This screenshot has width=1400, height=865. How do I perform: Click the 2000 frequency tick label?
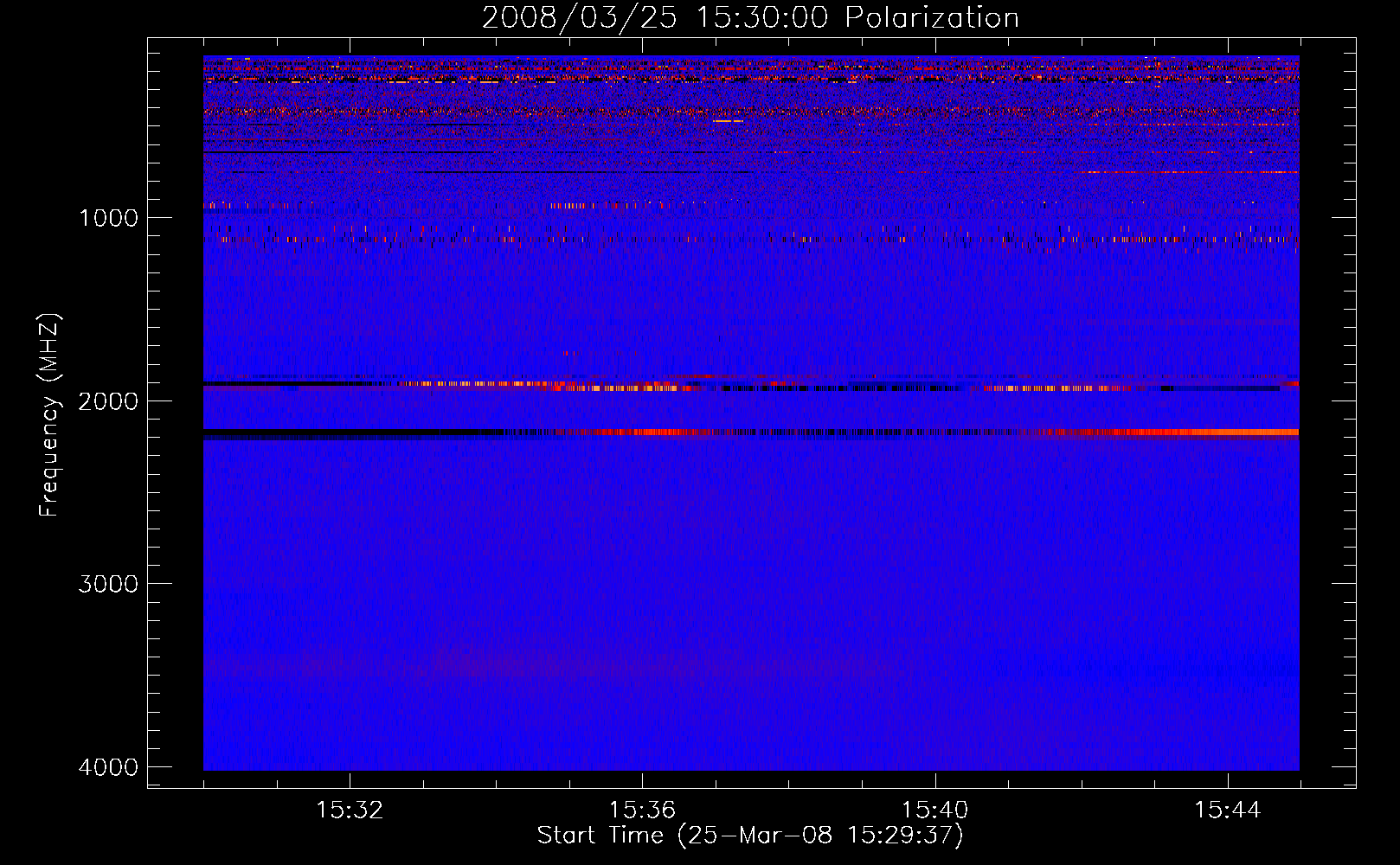[108, 400]
